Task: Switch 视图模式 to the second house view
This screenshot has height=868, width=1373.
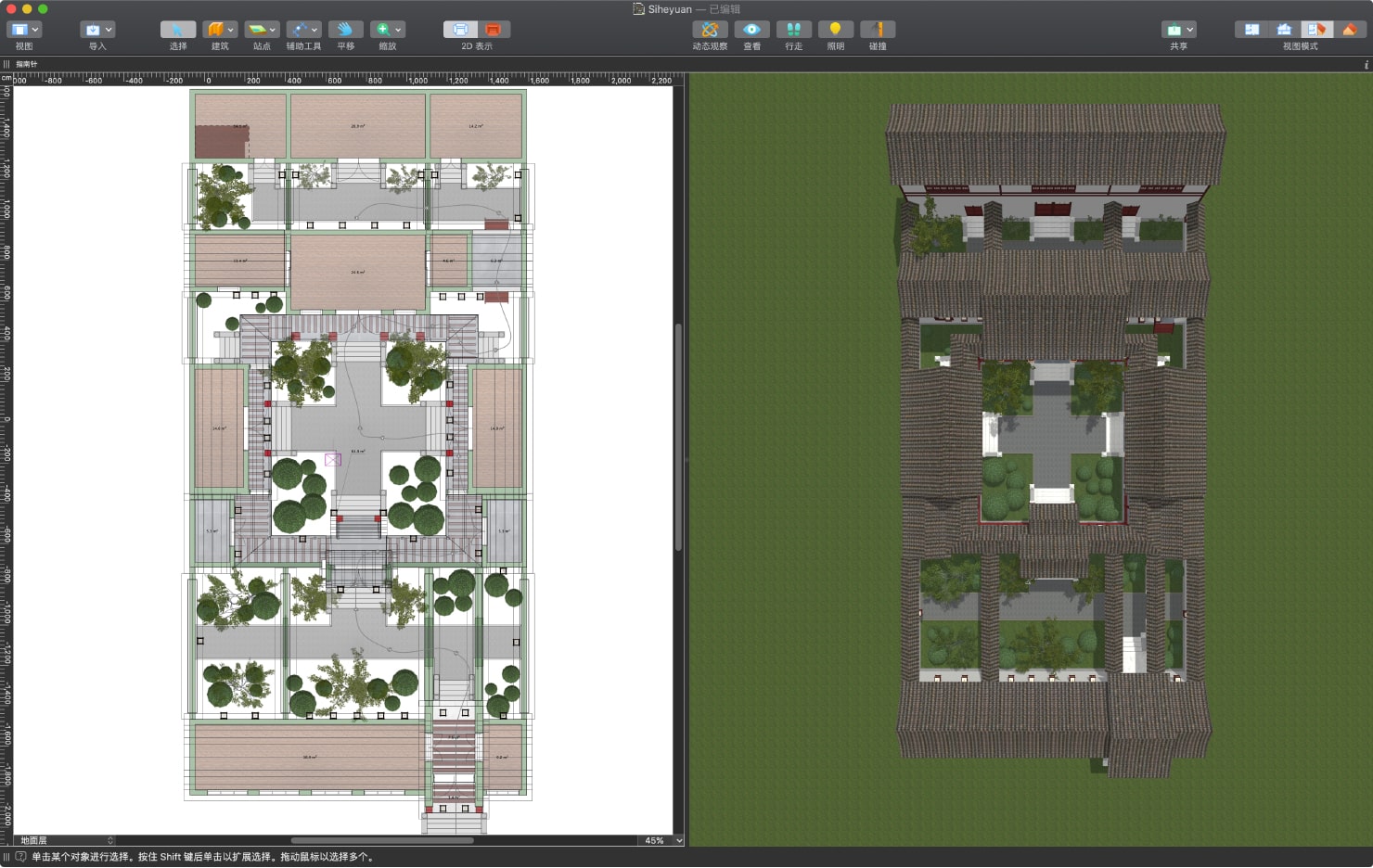Action: point(1284,30)
